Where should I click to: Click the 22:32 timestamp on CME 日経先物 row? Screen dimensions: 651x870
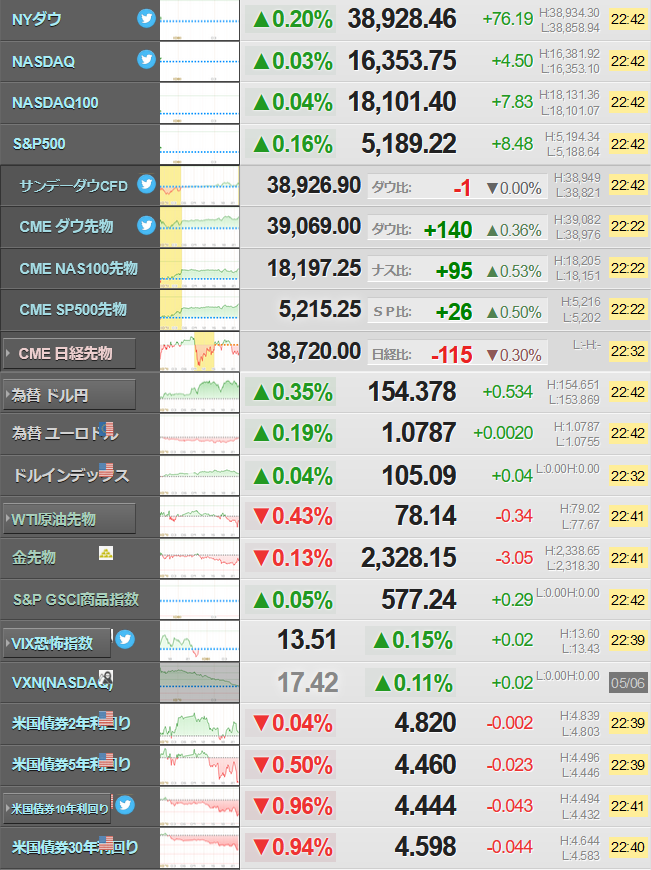click(628, 351)
